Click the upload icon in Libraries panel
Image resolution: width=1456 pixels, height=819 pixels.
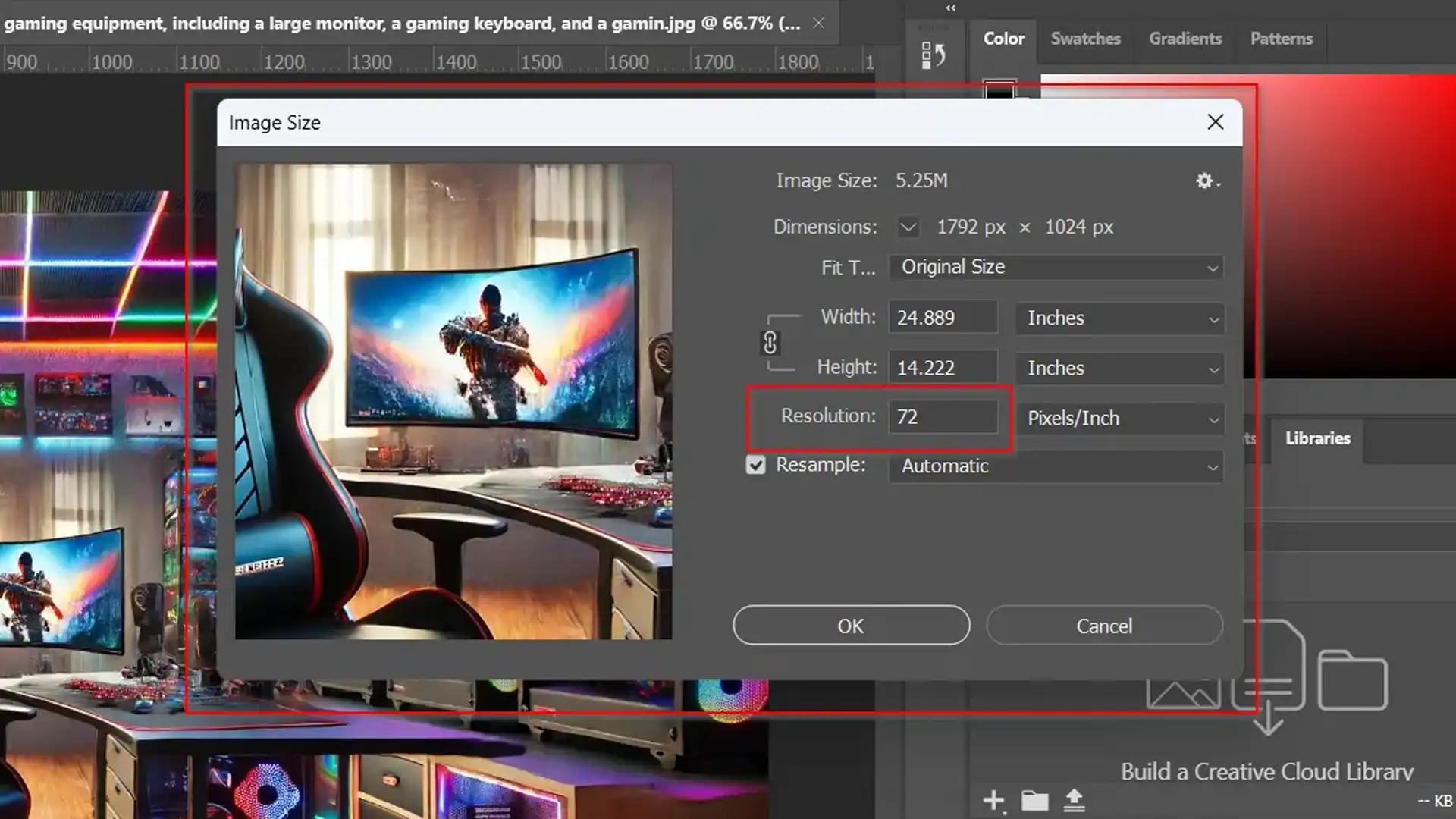(x=1074, y=800)
